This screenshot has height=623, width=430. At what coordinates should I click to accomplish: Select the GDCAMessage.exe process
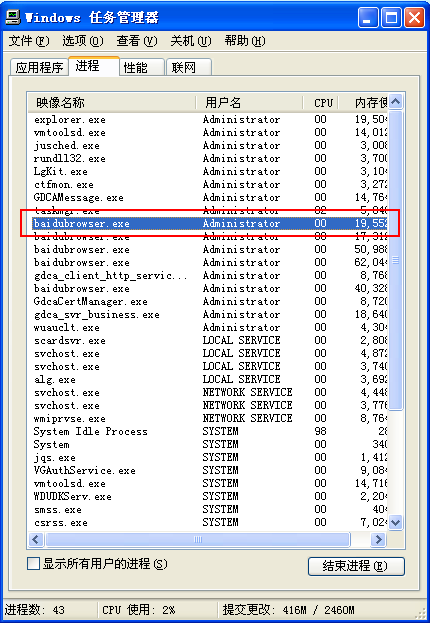[x=208, y=197]
